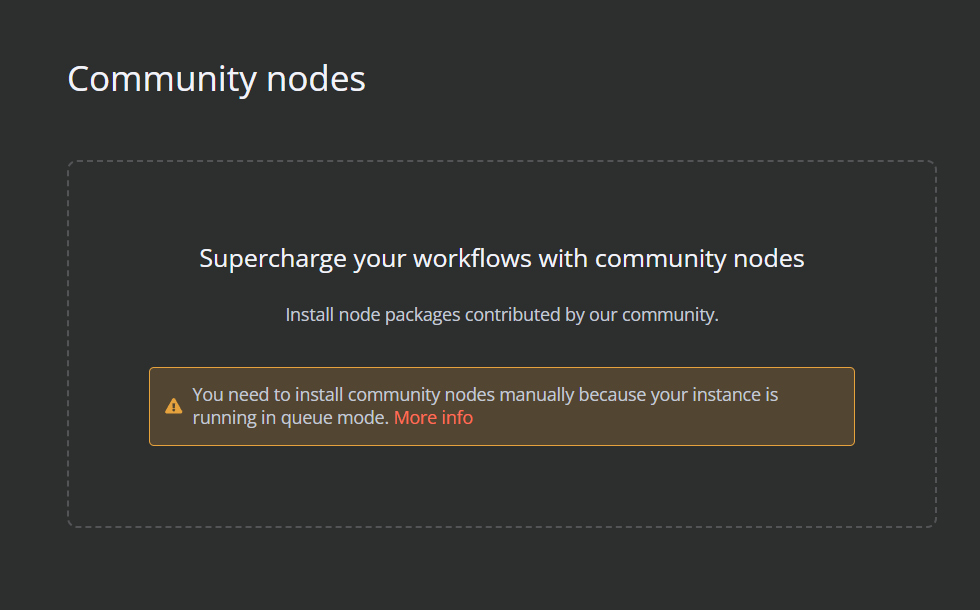Click 'Supercharge' in the panel heading
The height and width of the screenshot is (610, 980).
pyautogui.click(x=272, y=259)
